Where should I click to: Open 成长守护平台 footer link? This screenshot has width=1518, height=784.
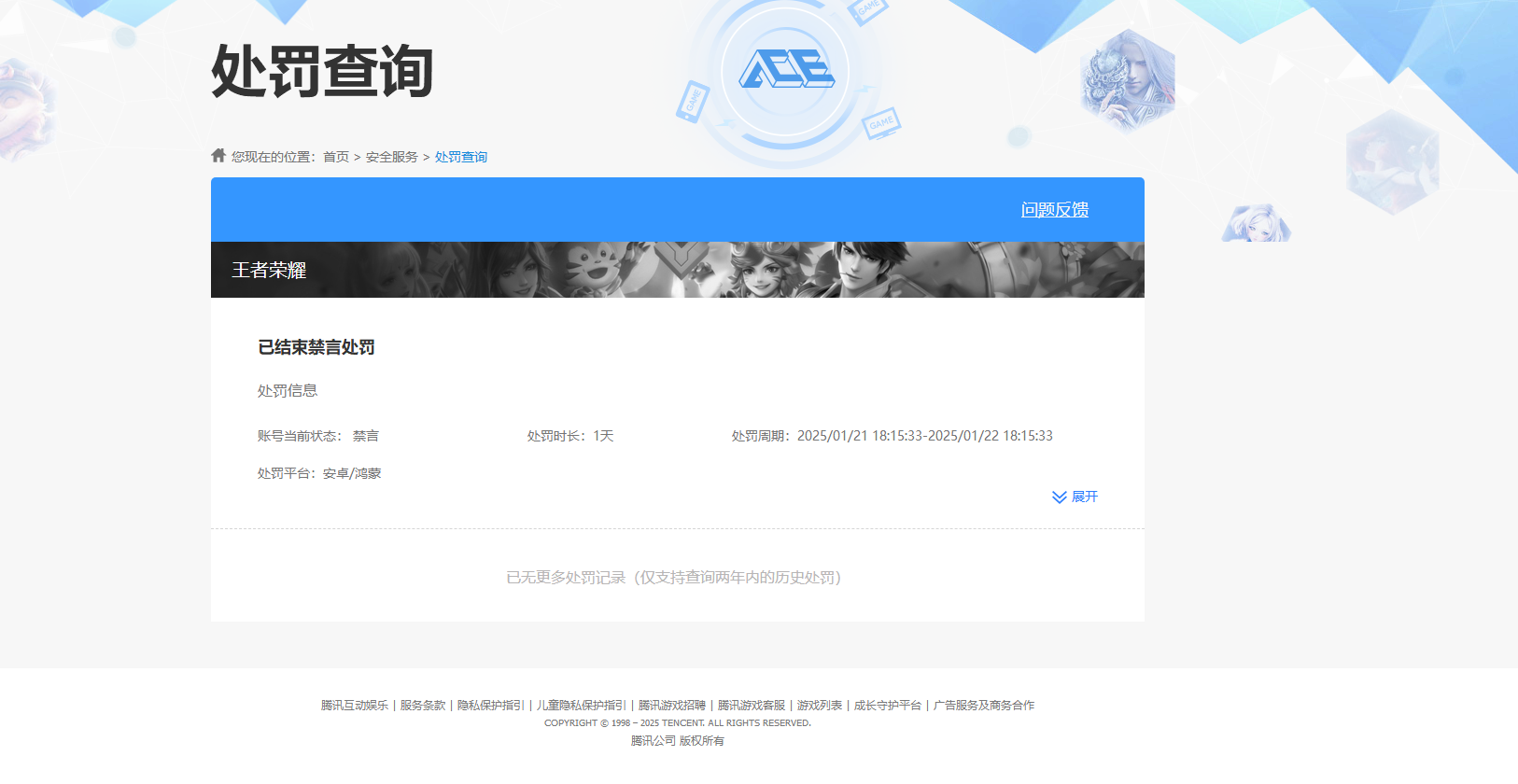[888, 706]
